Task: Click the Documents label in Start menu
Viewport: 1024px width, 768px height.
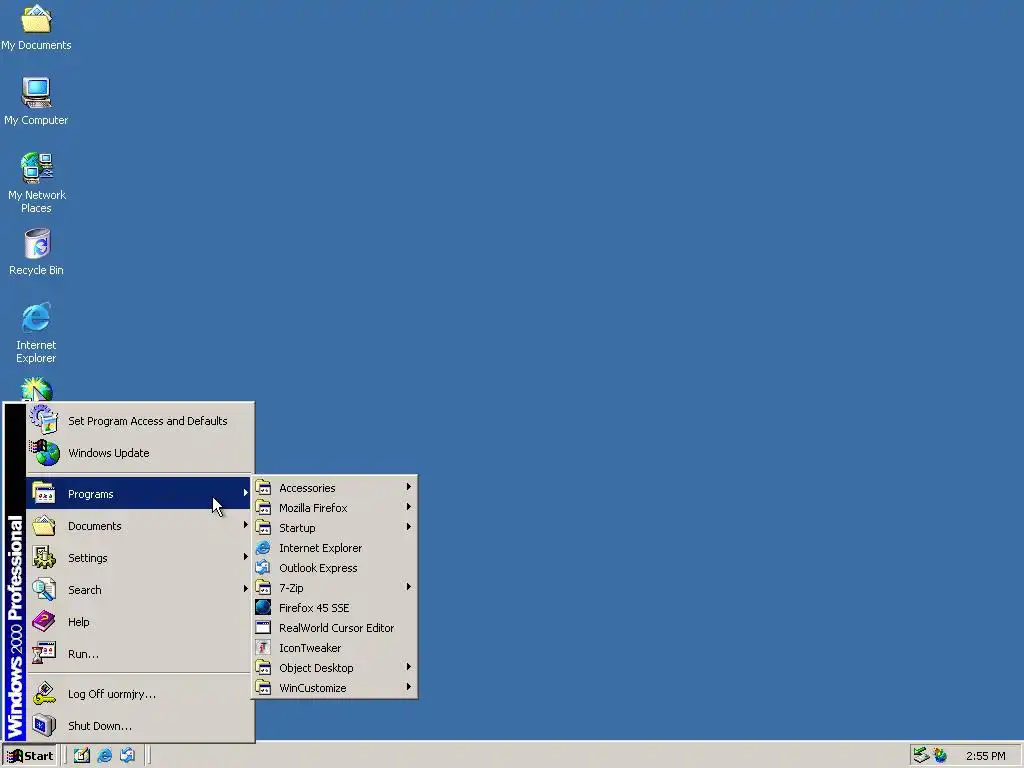Action: (x=95, y=526)
